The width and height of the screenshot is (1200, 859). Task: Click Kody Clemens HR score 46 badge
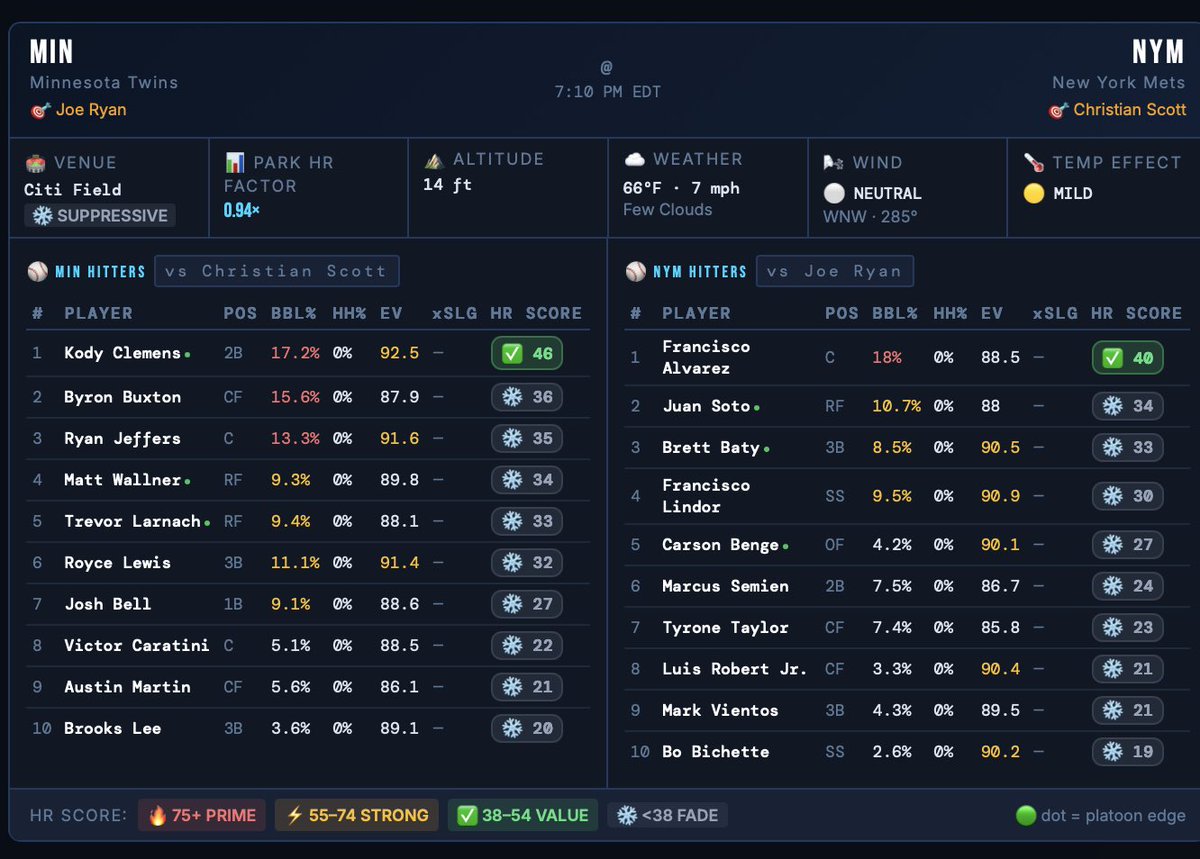tap(527, 354)
